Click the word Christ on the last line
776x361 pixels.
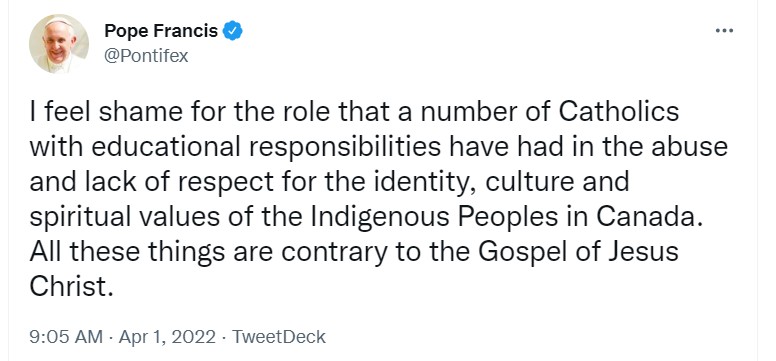67,286
